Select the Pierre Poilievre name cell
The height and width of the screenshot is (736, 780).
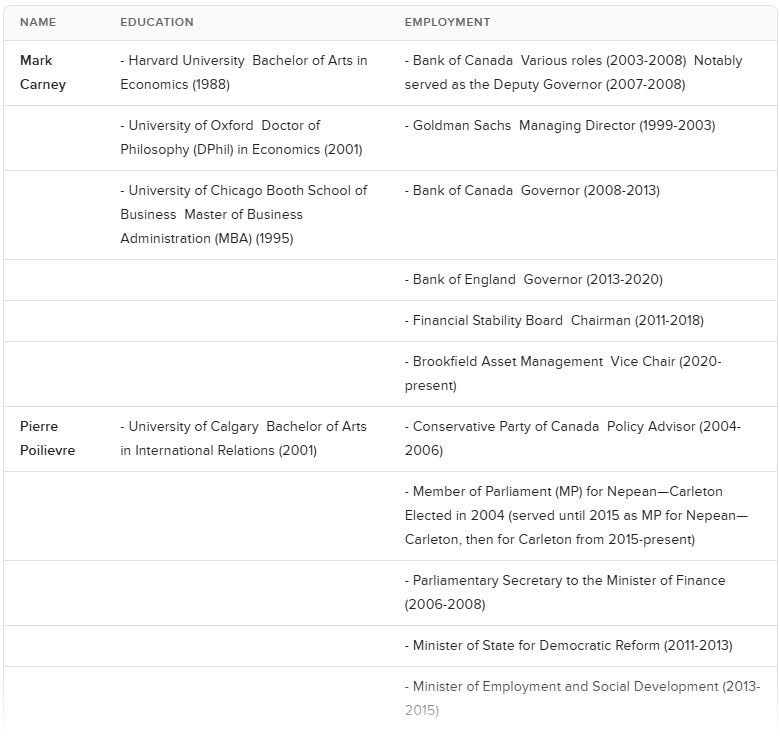click(x=47, y=439)
